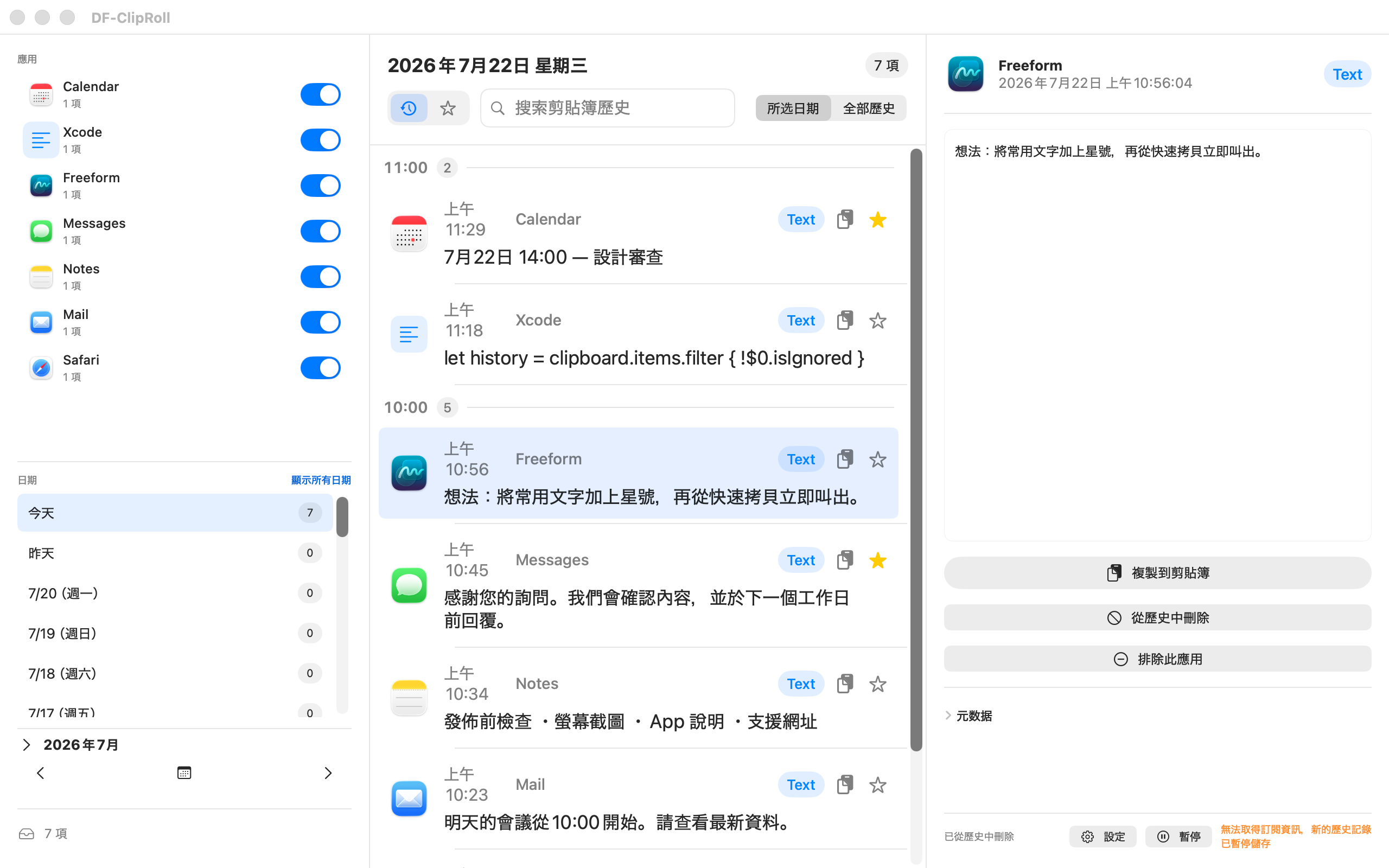Click Mail icon in the 10:23 row
The image size is (1389, 868).
(409, 799)
